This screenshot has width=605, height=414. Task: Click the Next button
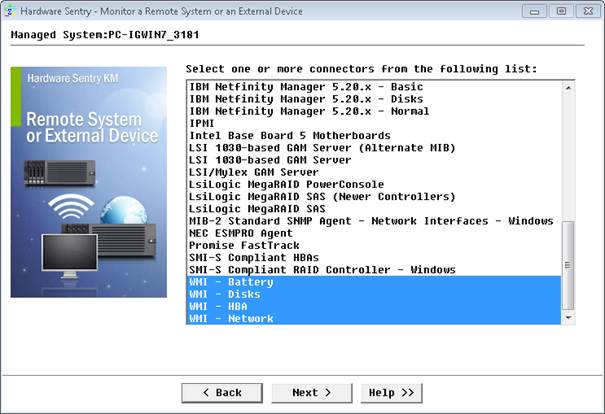(x=311, y=392)
